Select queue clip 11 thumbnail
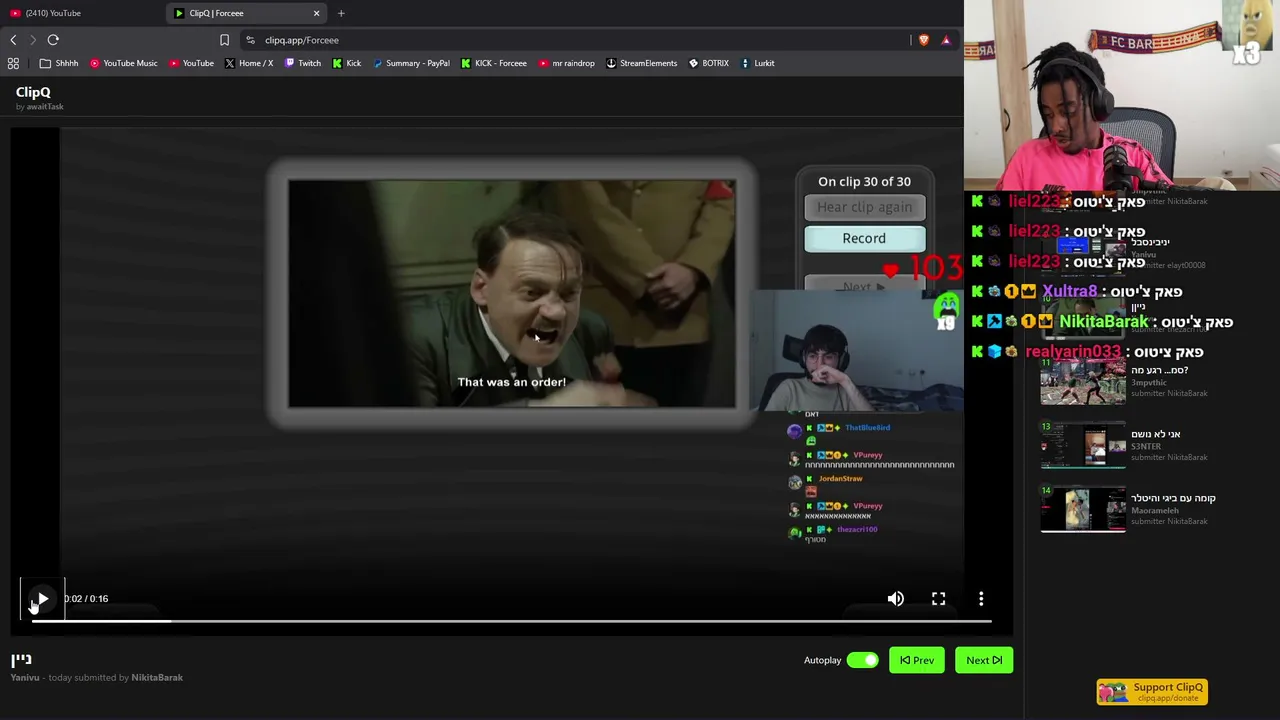Screen dimensions: 1280x720 point(1083,382)
